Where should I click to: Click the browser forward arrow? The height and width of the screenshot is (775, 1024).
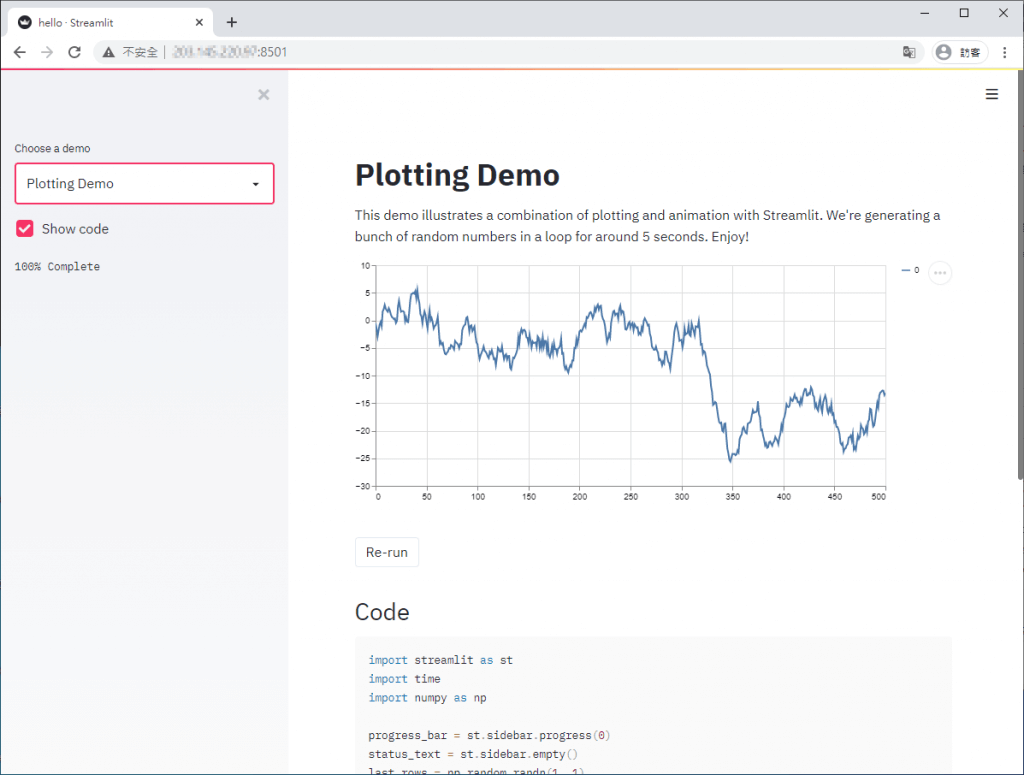(47, 52)
